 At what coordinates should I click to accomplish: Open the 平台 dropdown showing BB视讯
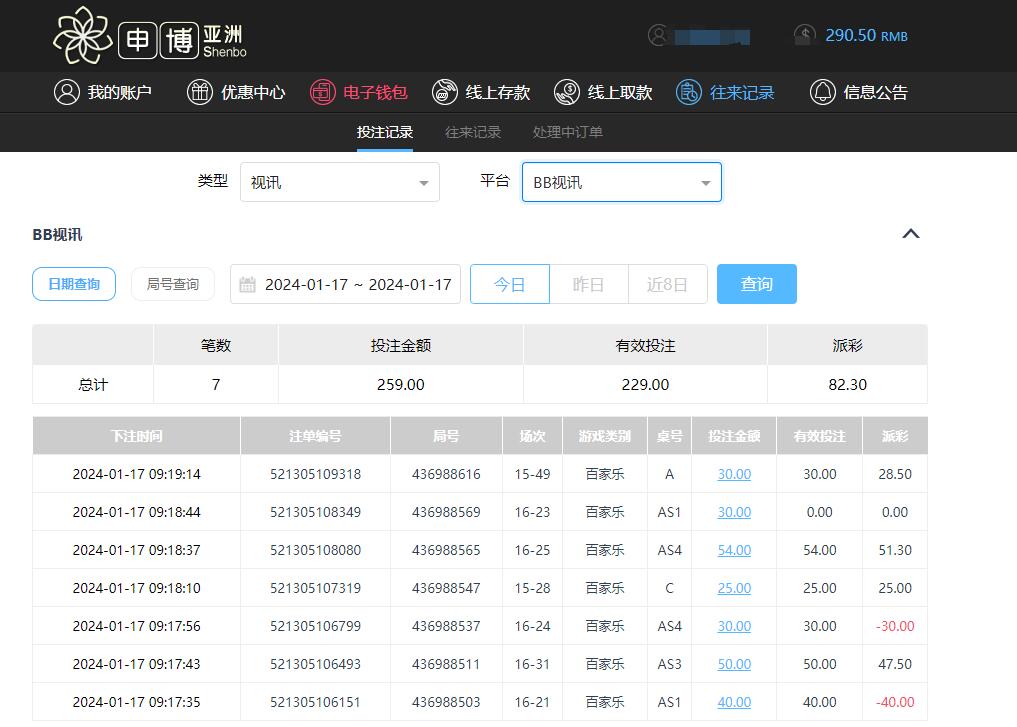pos(621,182)
